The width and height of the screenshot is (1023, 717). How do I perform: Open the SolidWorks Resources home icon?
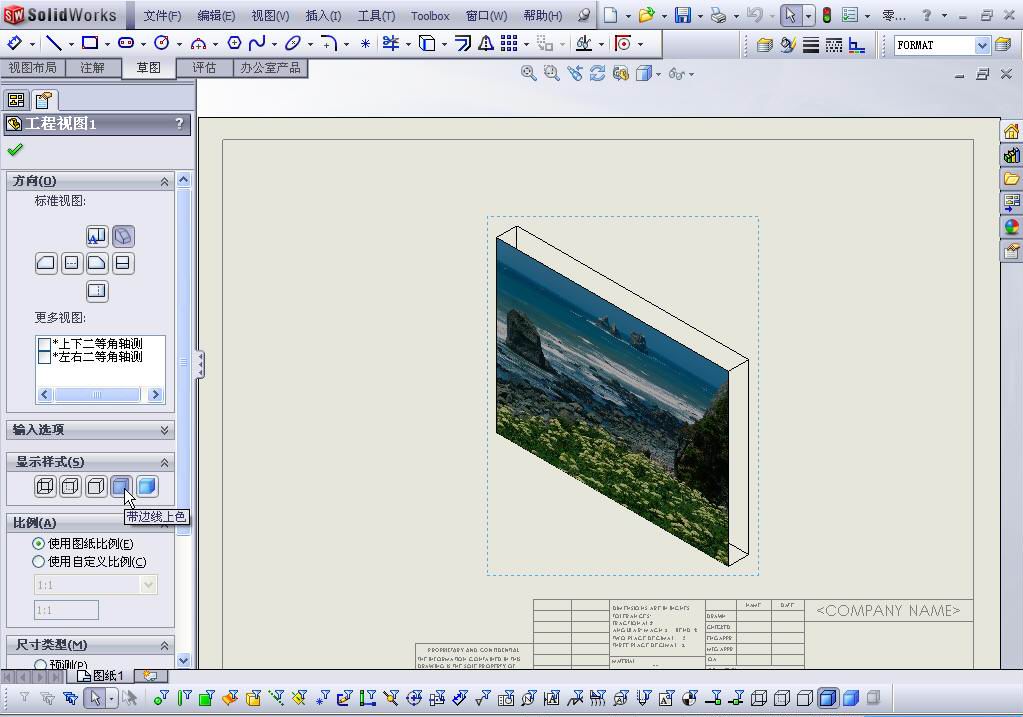pyautogui.click(x=1011, y=132)
